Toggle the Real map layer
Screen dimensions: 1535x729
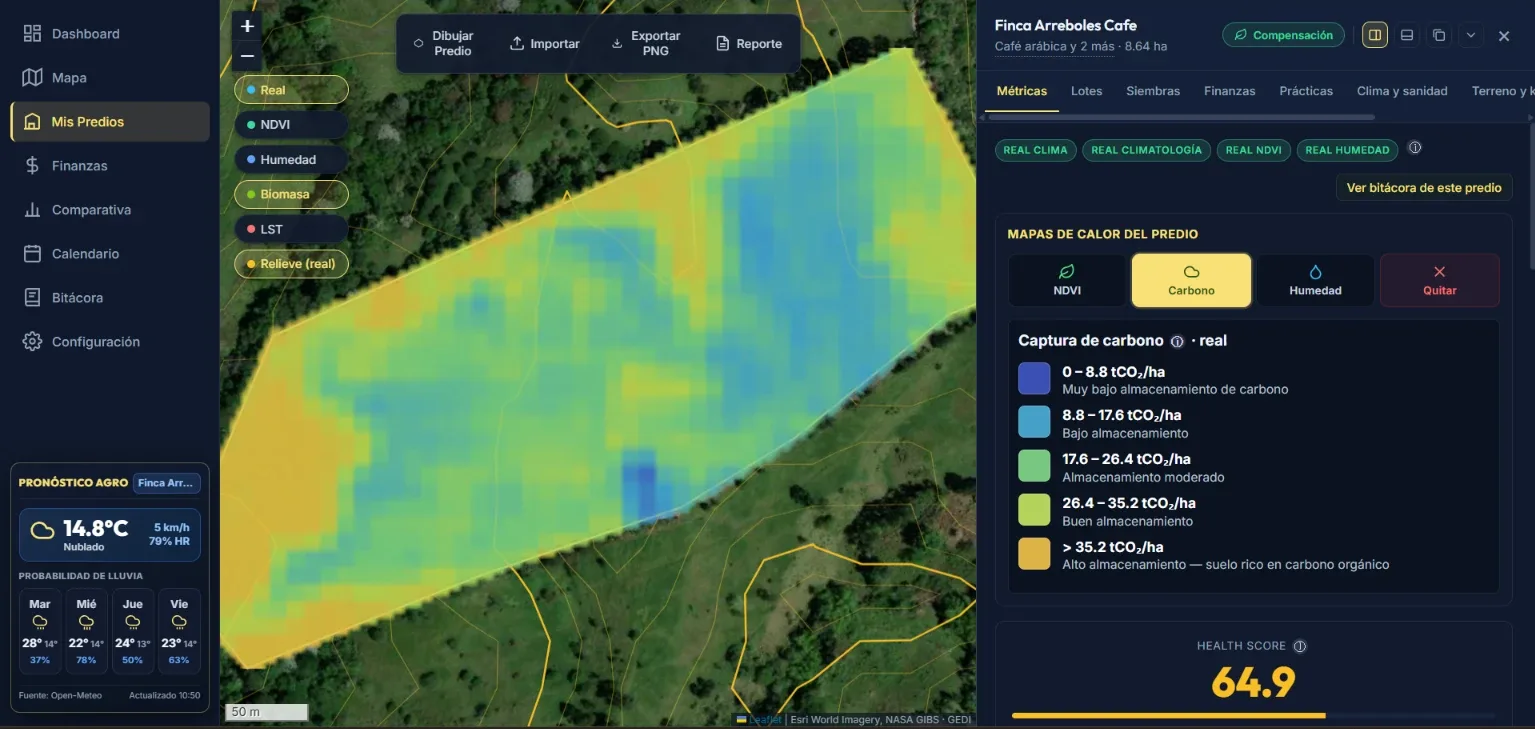291,90
